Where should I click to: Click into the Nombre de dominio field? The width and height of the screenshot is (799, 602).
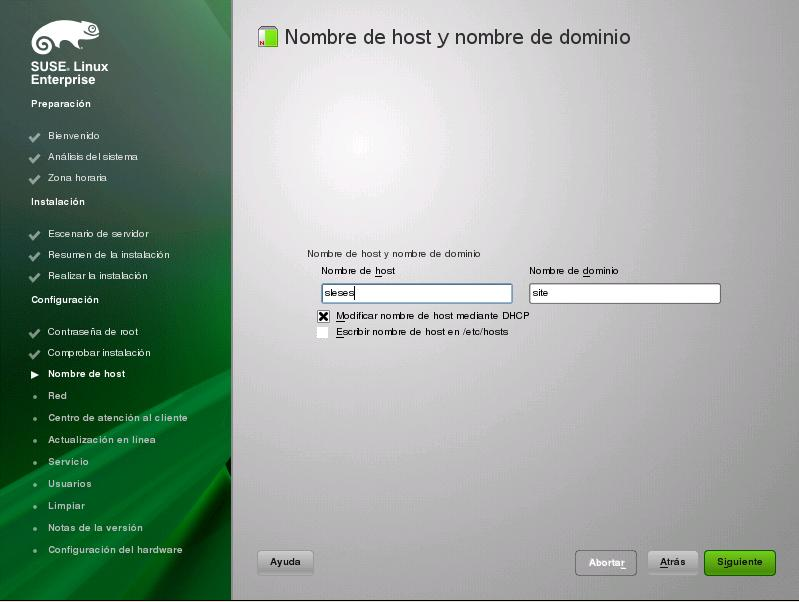(625, 293)
